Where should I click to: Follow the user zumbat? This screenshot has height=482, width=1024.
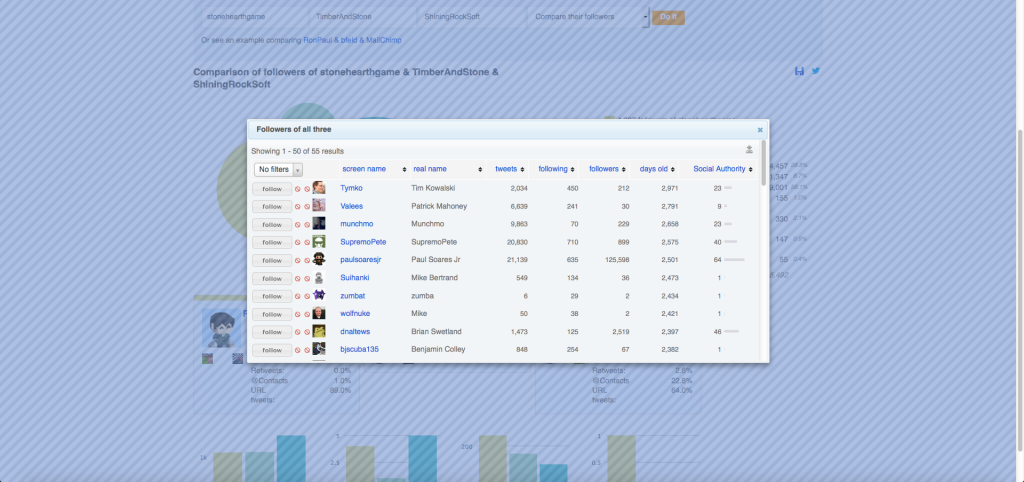point(272,297)
